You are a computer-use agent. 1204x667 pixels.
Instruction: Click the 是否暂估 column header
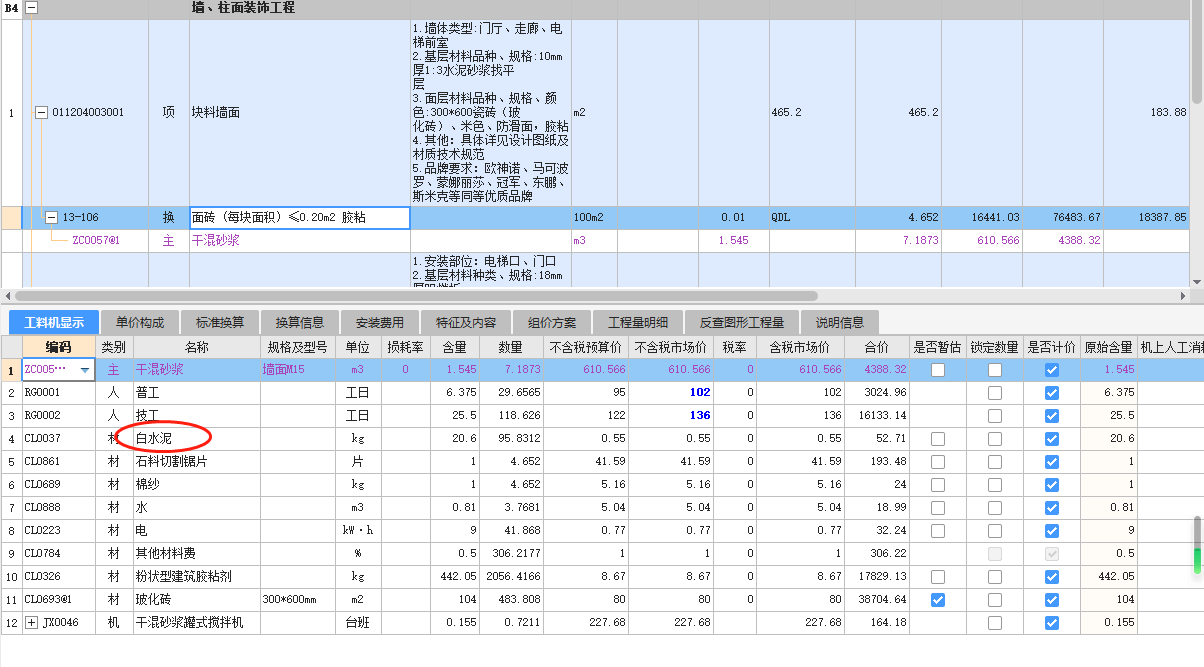point(938,347)
